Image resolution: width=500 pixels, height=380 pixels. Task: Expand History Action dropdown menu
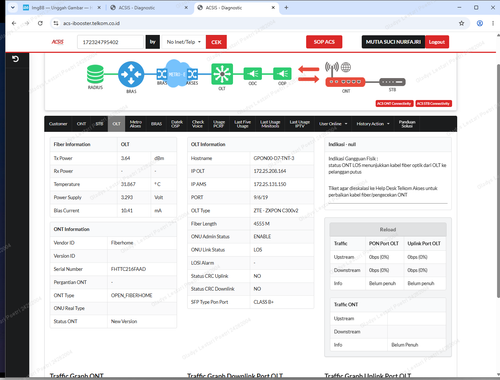pyautogui.click(x=373, y=124)
